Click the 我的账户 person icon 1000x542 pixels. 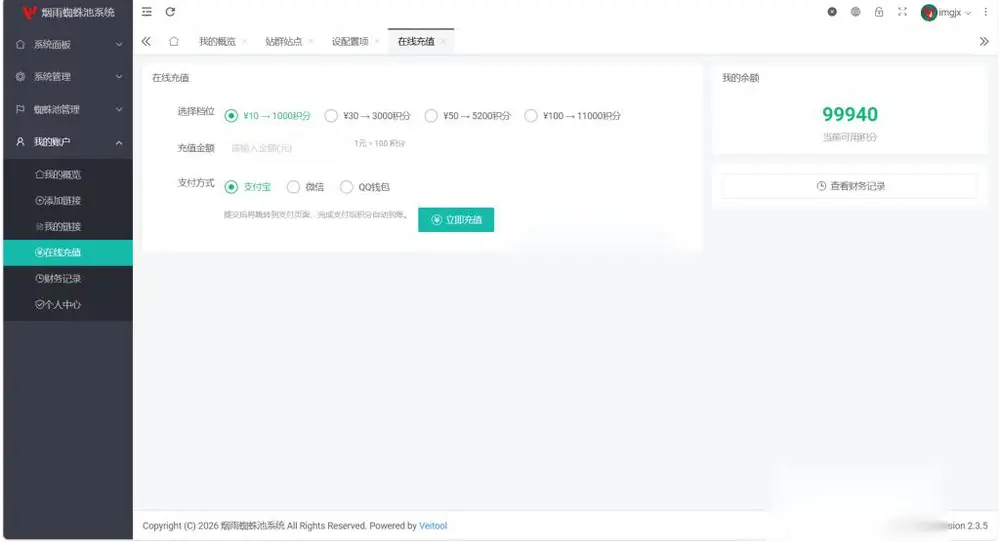pos(20,142)
